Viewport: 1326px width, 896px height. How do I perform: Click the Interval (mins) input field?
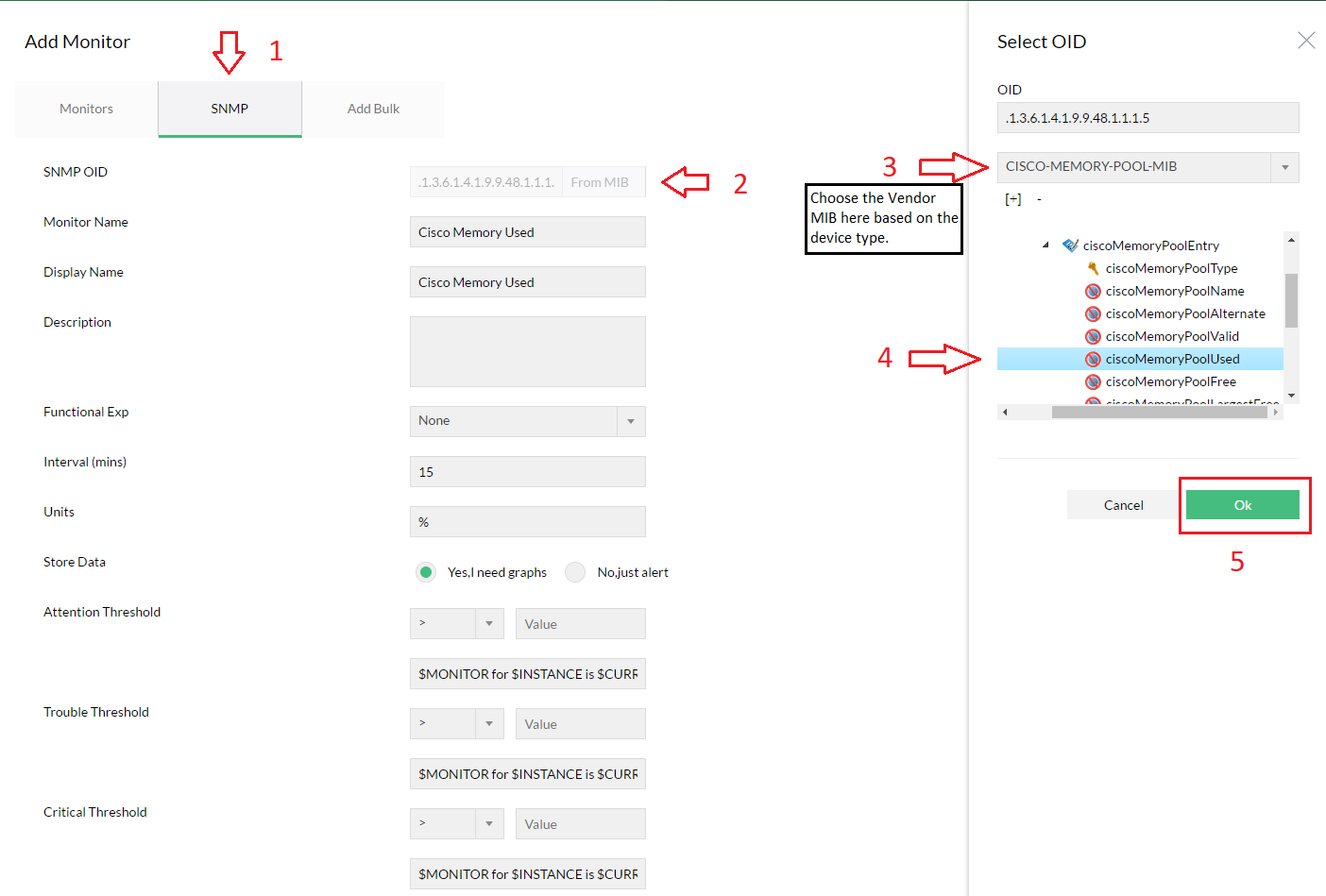pyautogui.click(x=527, y=471)
